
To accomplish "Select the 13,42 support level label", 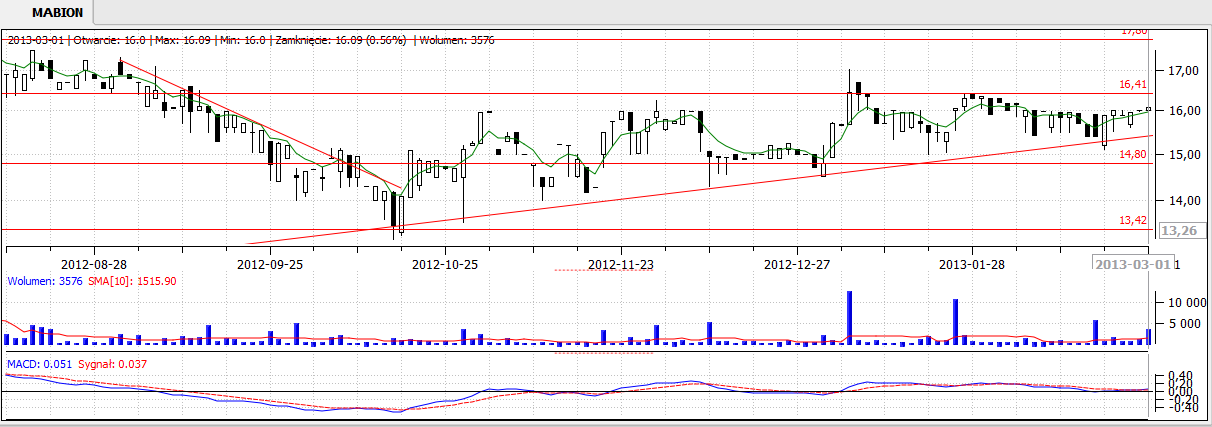I will click(x=1131, y=220).
